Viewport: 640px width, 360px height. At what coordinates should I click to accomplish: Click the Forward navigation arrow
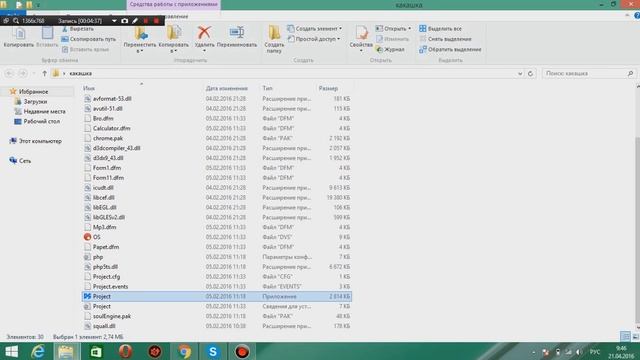coord(23,73)
